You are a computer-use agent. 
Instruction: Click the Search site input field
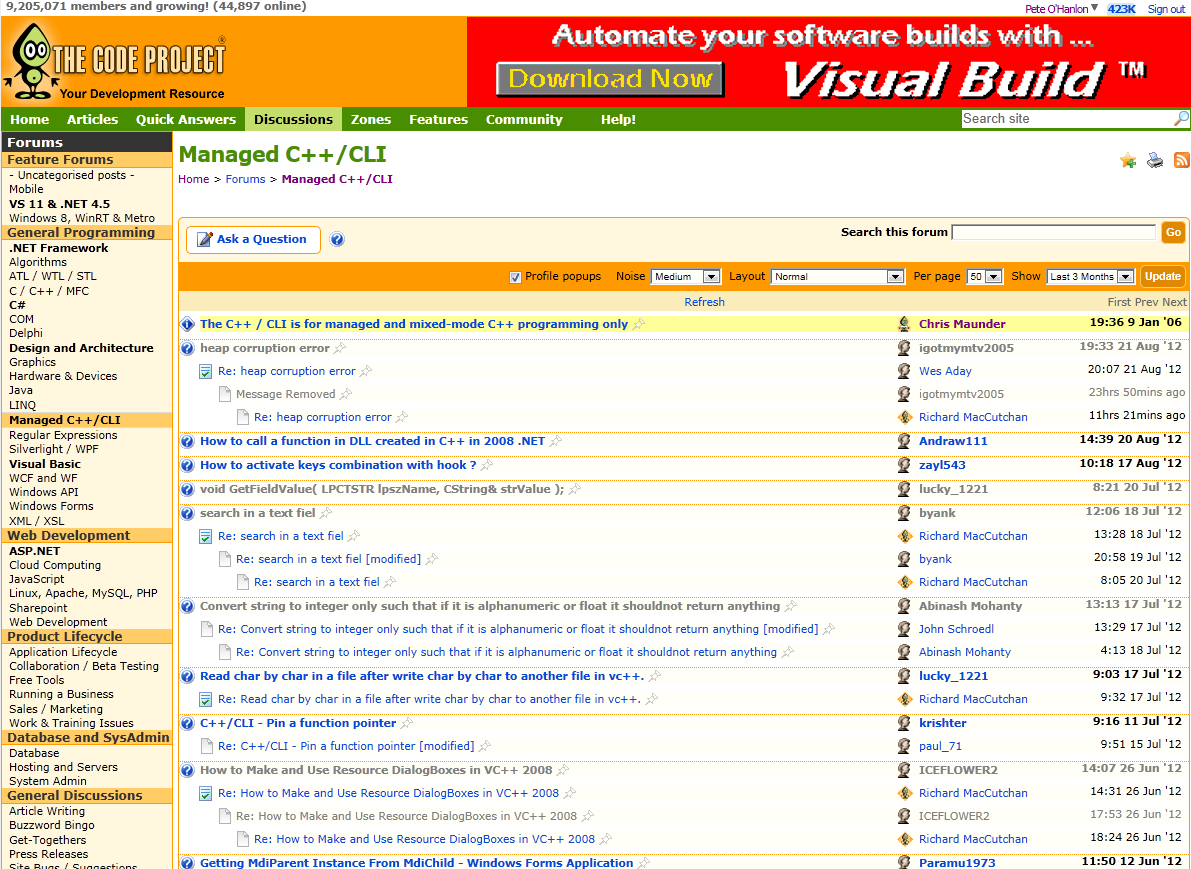coord(1066,118)
